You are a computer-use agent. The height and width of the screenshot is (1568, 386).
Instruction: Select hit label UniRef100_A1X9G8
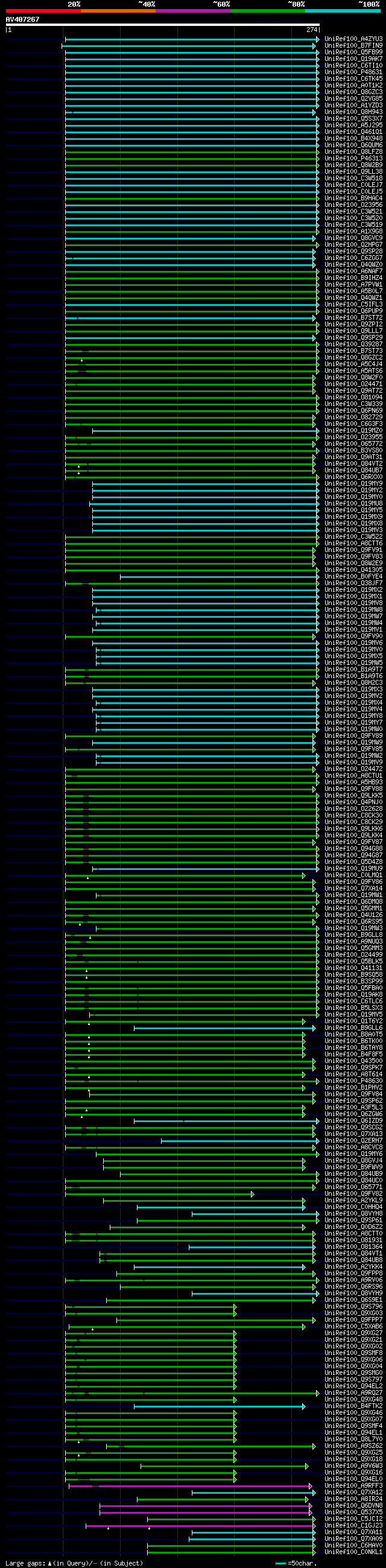tap(353, 231)
